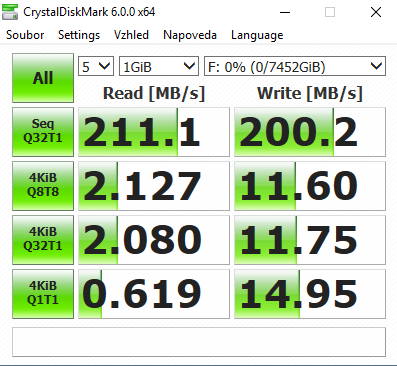Start the 4KiB Q8T8 test
Image resolution: width=397 pixels, height=366 pixels.
43,186
